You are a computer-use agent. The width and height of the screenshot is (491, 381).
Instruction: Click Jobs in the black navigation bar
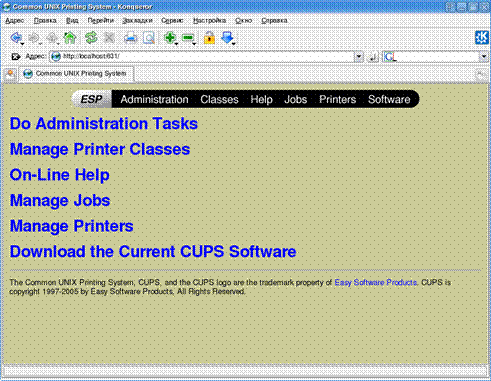[x=296, y=99]
